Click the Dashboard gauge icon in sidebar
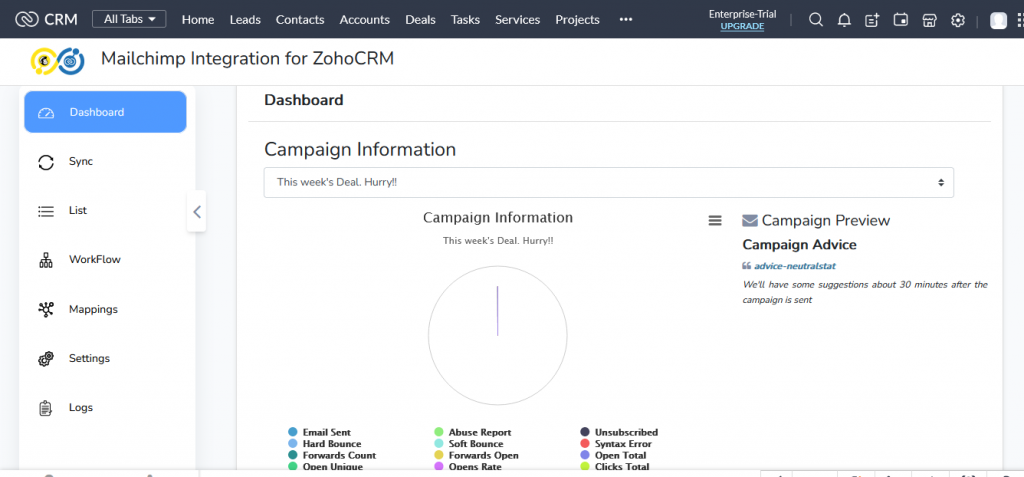The image size is (1024, 477). [x=46, y=113]
